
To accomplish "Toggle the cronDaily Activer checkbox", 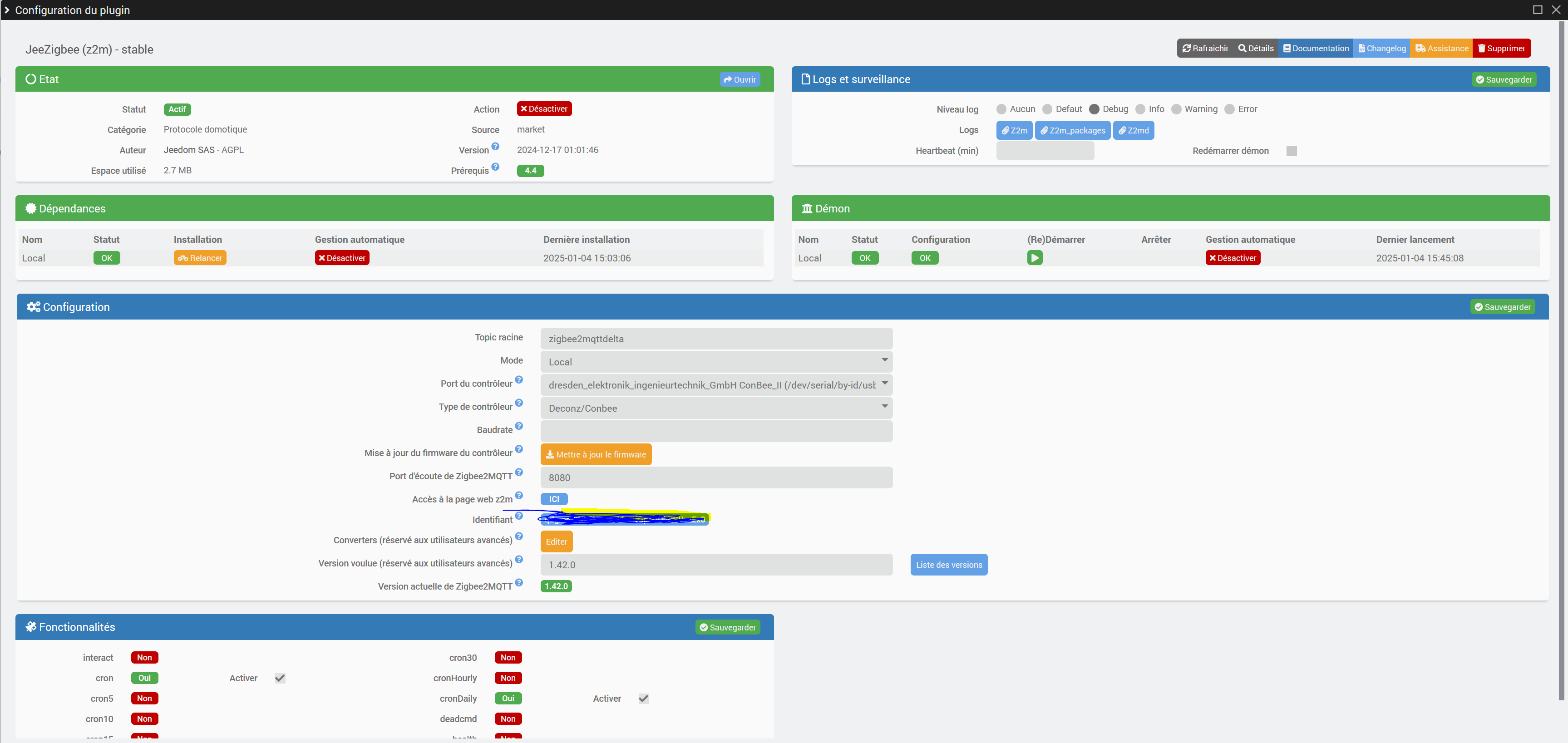I will click(x=643, y=699).
